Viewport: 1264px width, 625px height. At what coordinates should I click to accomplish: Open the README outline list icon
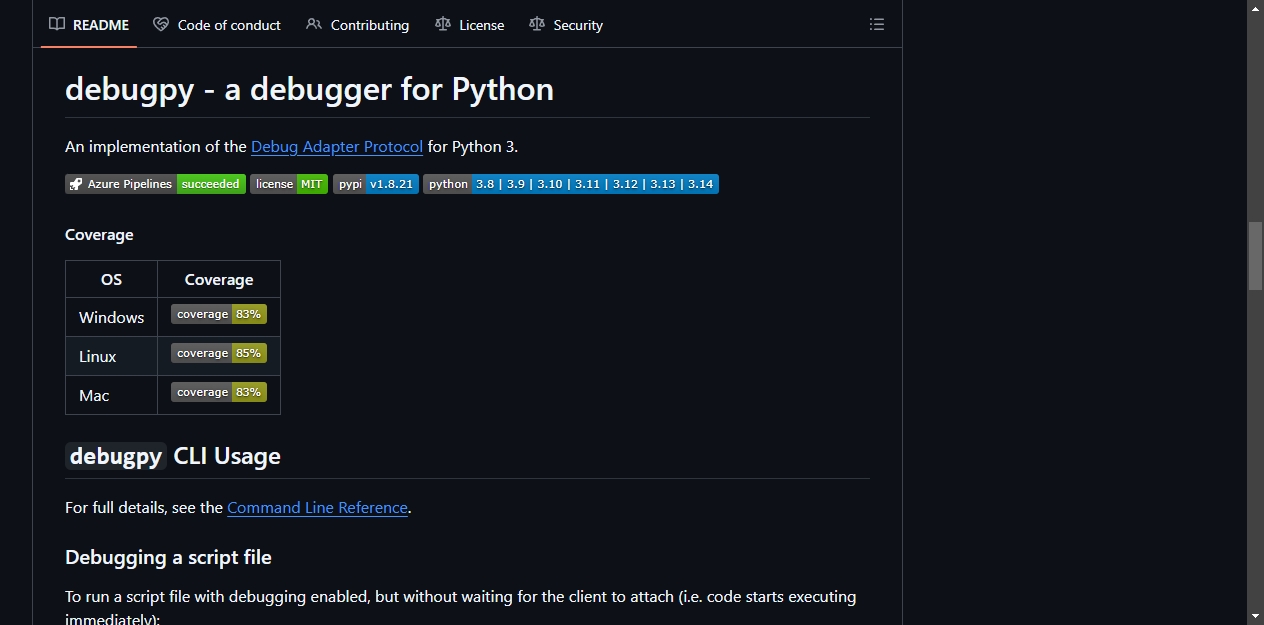tap(877, 25)
